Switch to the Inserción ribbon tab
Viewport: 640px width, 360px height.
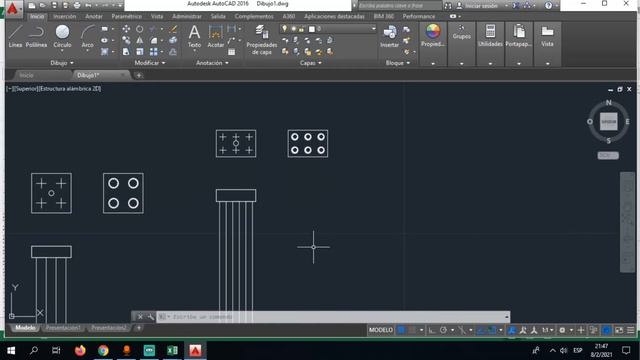tap(64, 16)
